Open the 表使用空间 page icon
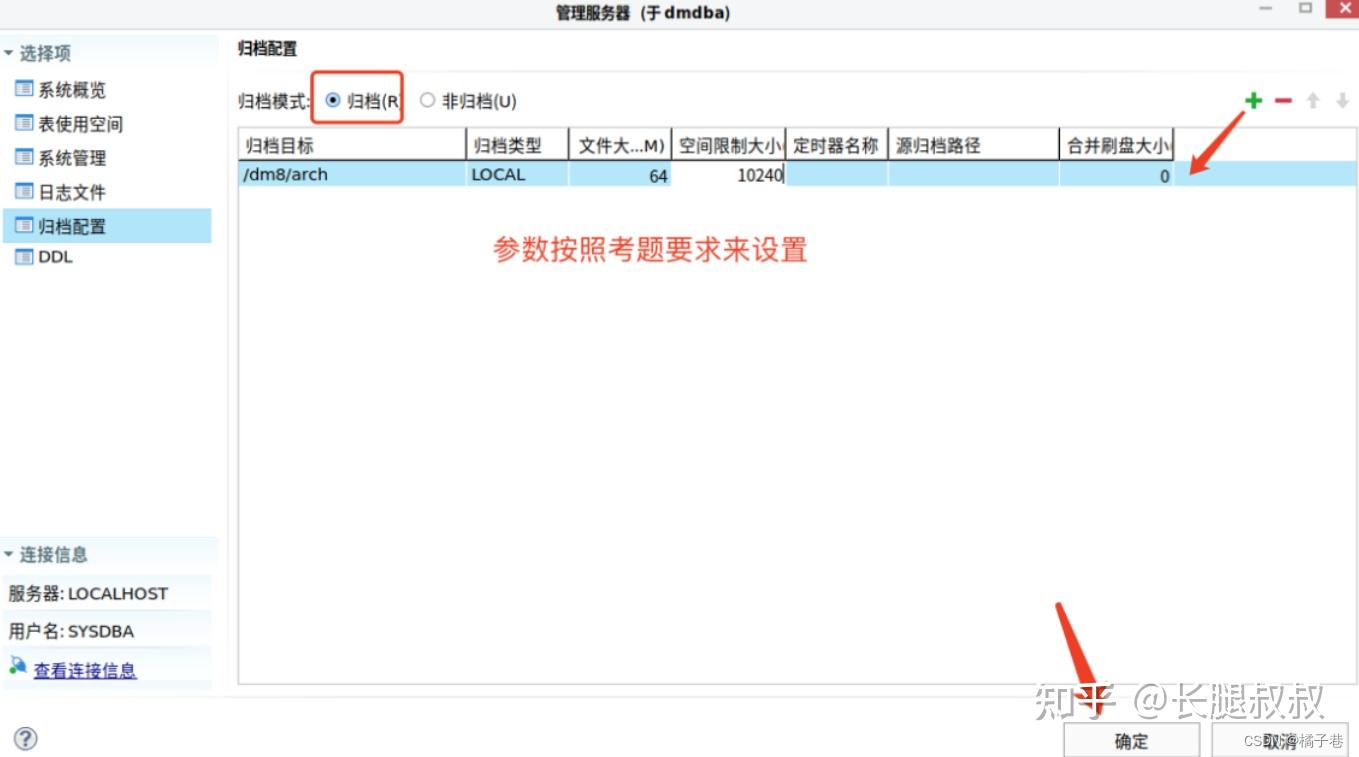The height and width of the screenshot is (757, 1359). [24, 123]
